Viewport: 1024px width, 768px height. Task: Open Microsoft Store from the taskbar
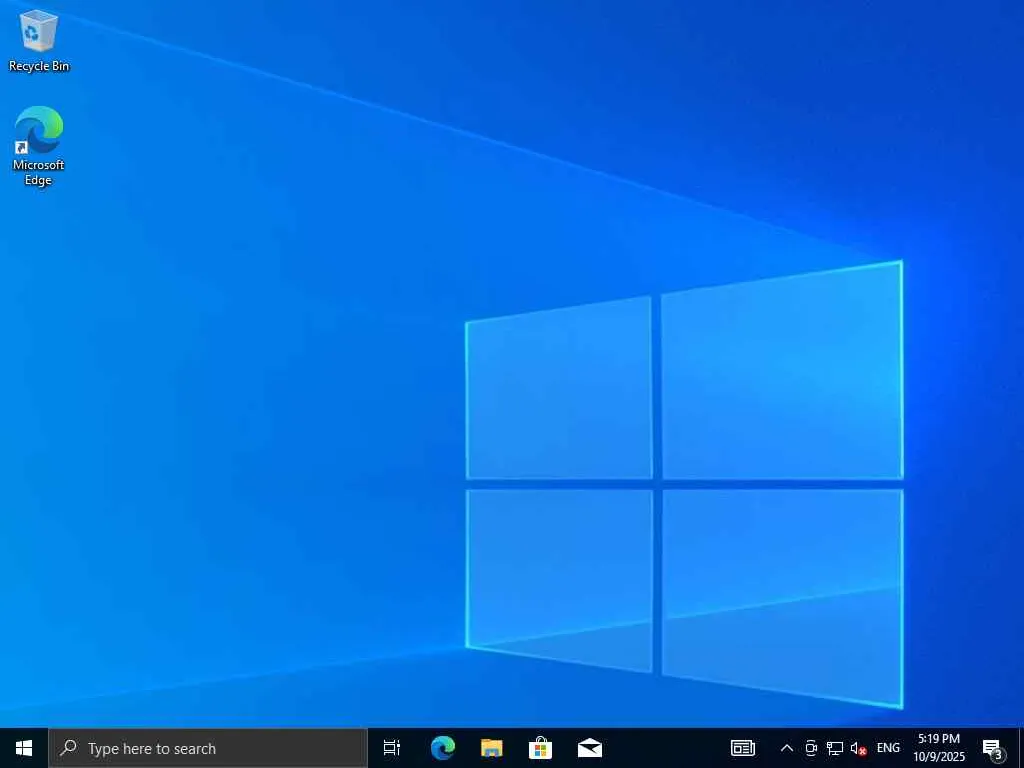[541, 748]
